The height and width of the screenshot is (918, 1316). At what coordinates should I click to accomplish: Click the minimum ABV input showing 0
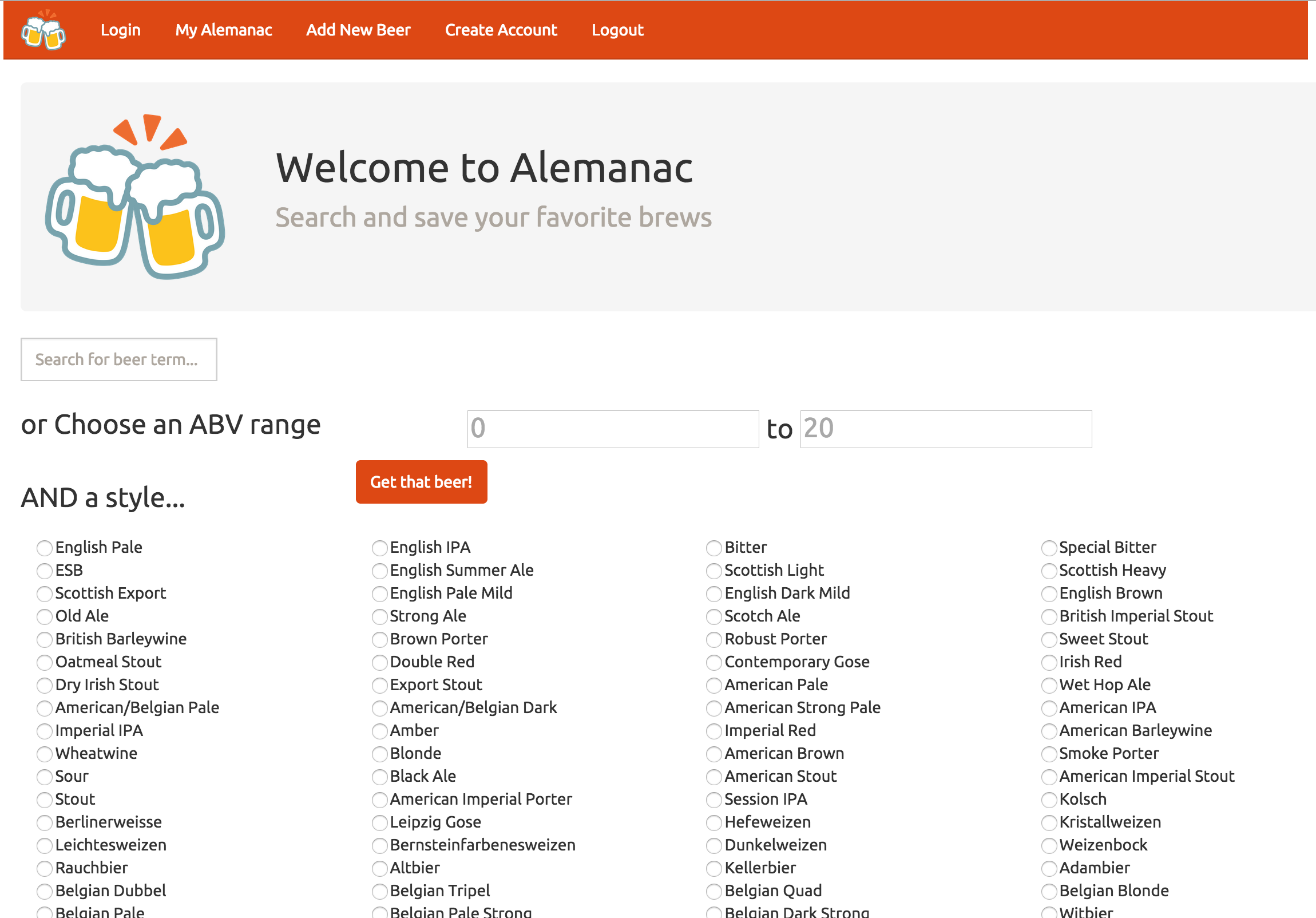(613, 429)
